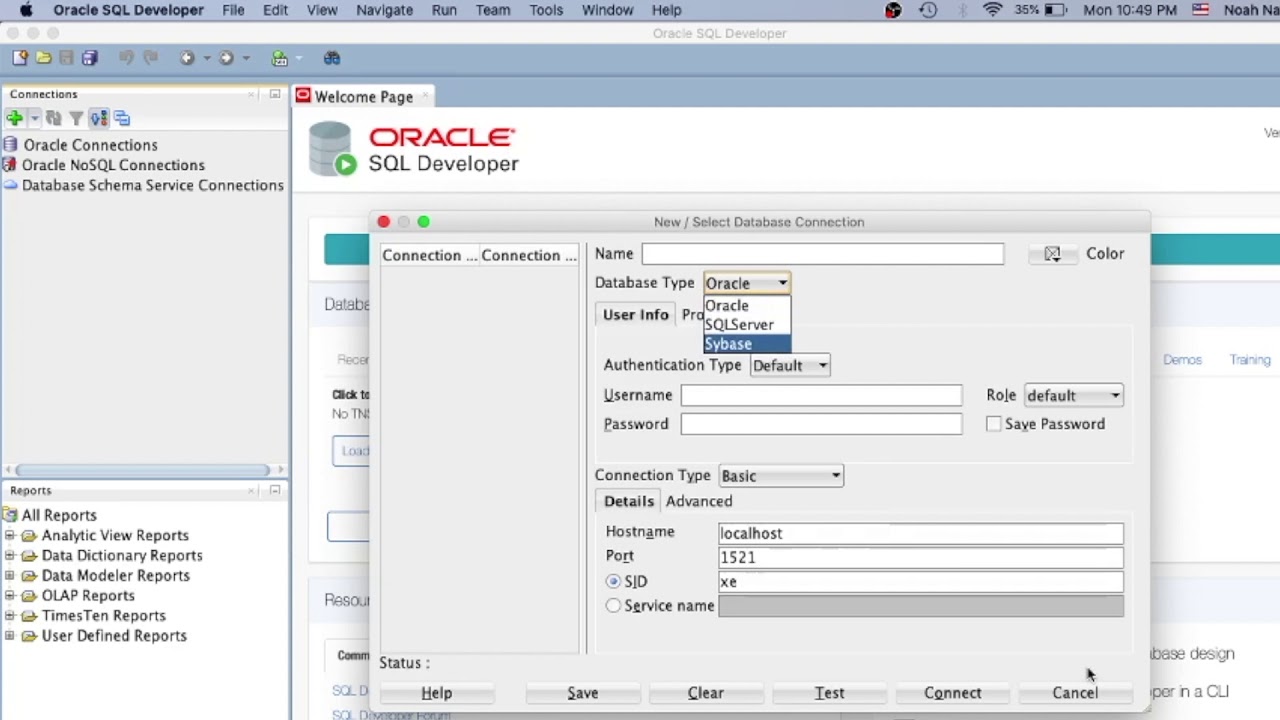Open the dropdown arrow beside New Connection icon
The width and height of the screenshot is (1280, 720).
coord(33,118)
